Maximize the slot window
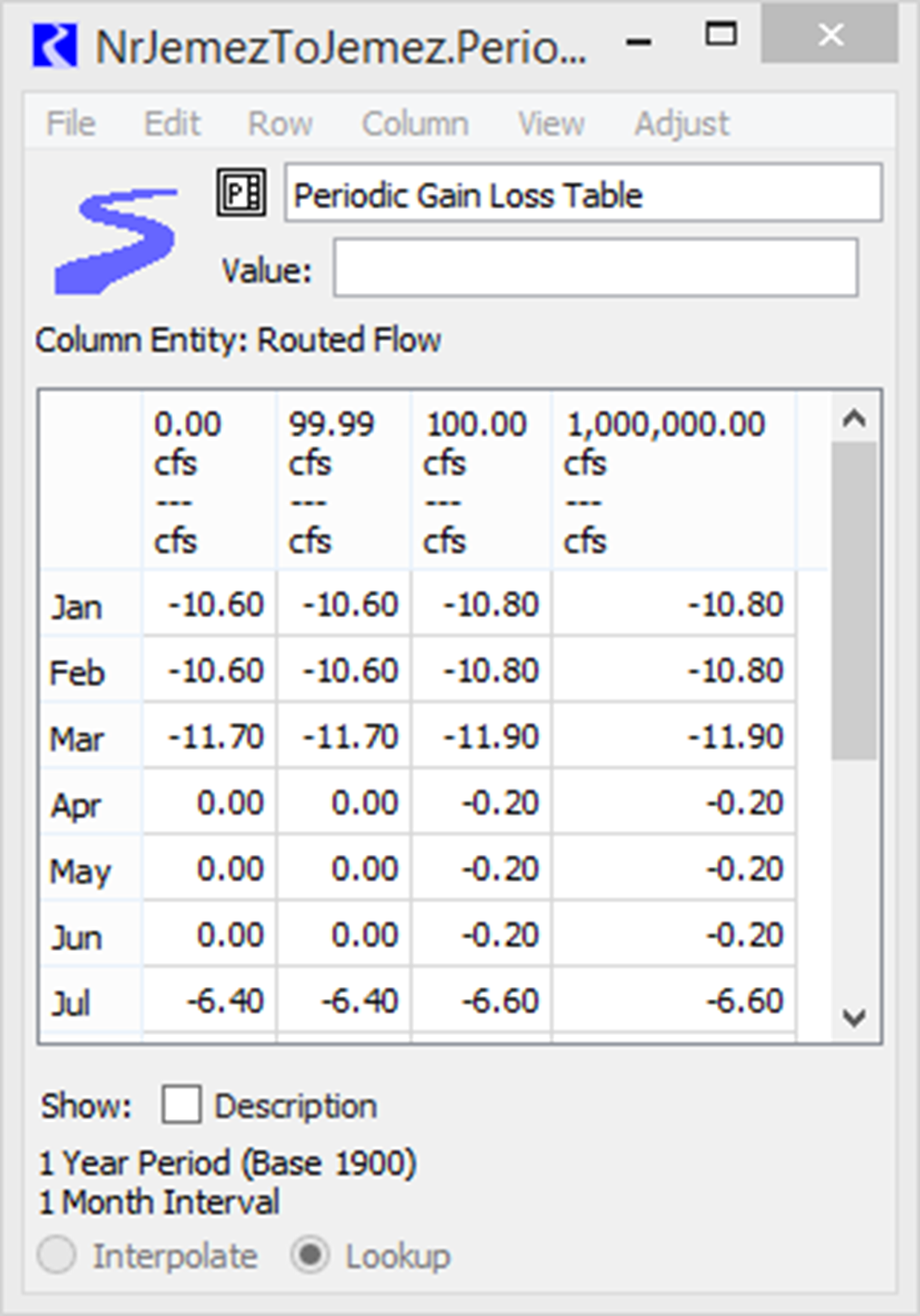This screenshot has height=1316, width=920. 720,37
